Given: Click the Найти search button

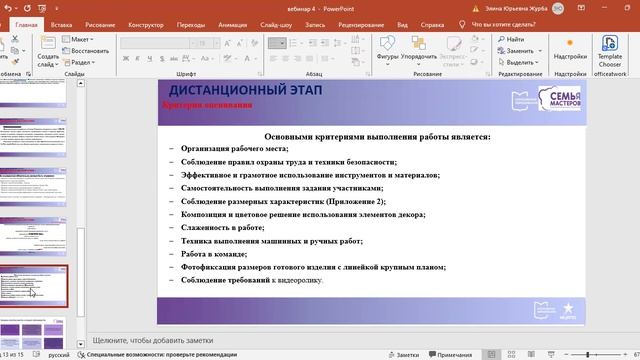Looking at the screenshot, I should (511, 39).
